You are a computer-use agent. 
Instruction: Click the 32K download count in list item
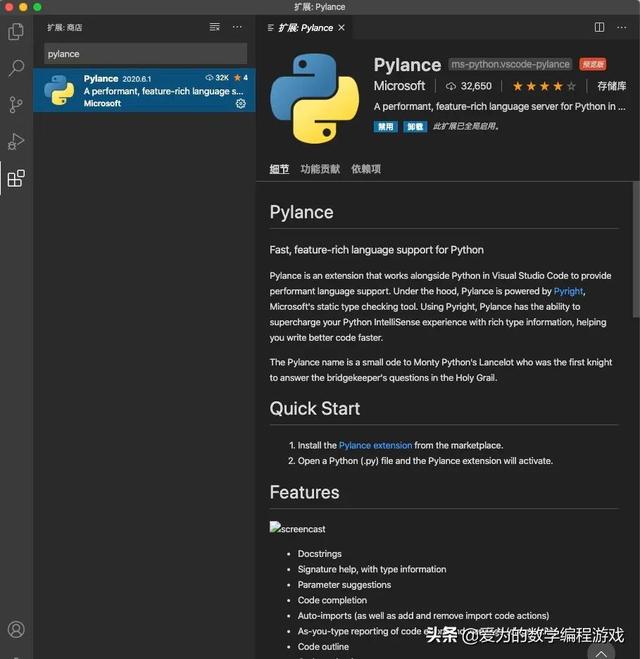pos(217,78)
